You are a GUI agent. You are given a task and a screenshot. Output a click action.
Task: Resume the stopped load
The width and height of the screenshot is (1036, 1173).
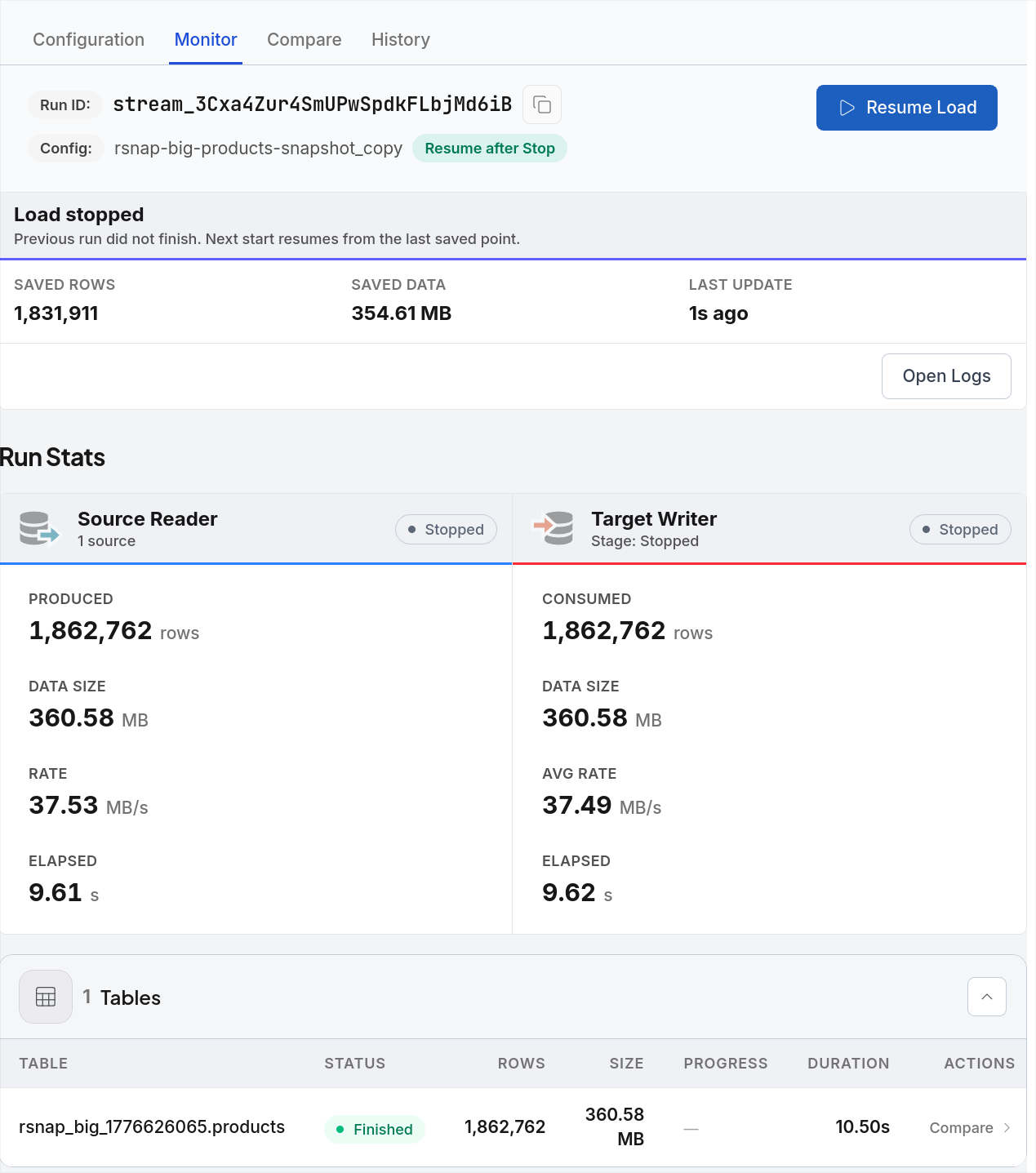[x=907, y=108]
